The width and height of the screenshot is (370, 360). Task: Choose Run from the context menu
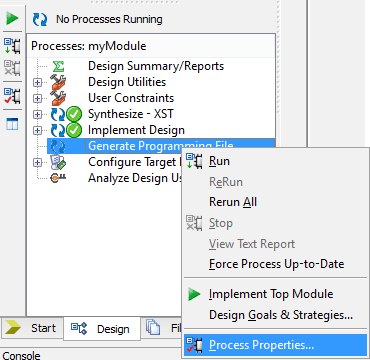(275, 161)
